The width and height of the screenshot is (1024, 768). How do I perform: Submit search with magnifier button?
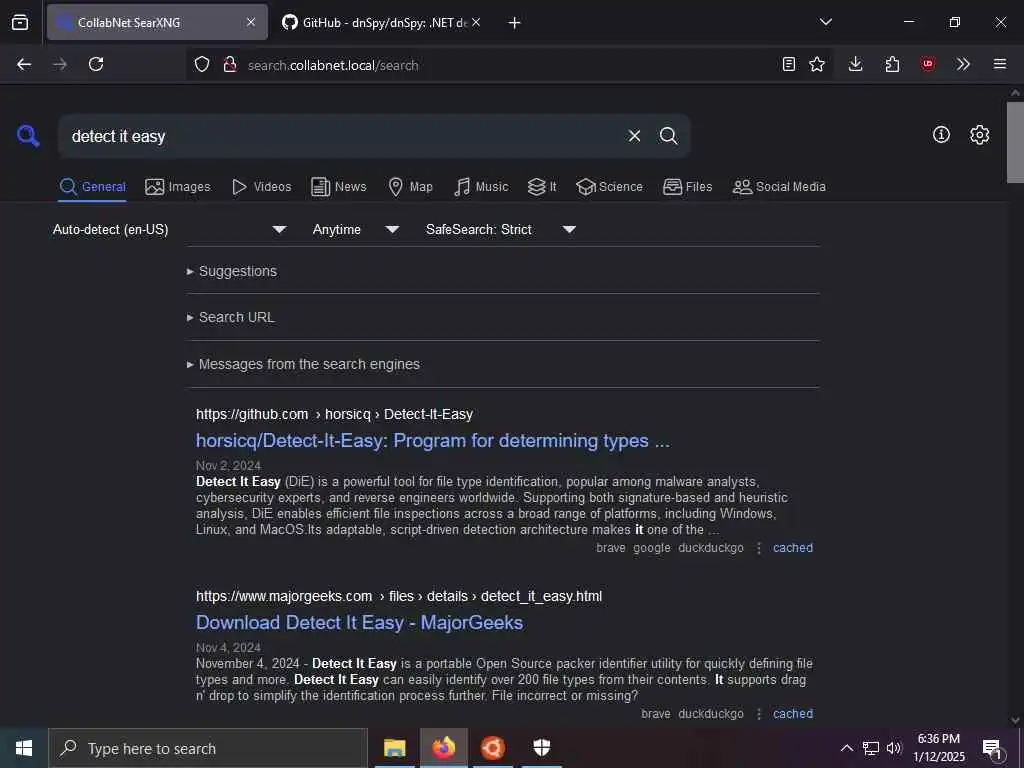(x=668, y=136)
